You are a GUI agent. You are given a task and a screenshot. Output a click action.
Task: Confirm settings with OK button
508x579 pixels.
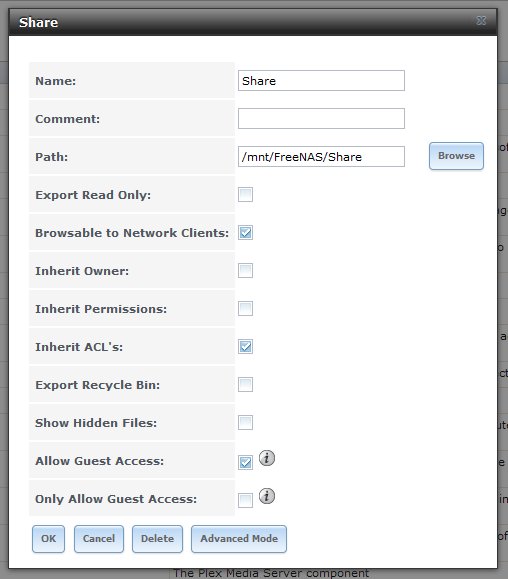pyautogui.click(x=48, y=539)
